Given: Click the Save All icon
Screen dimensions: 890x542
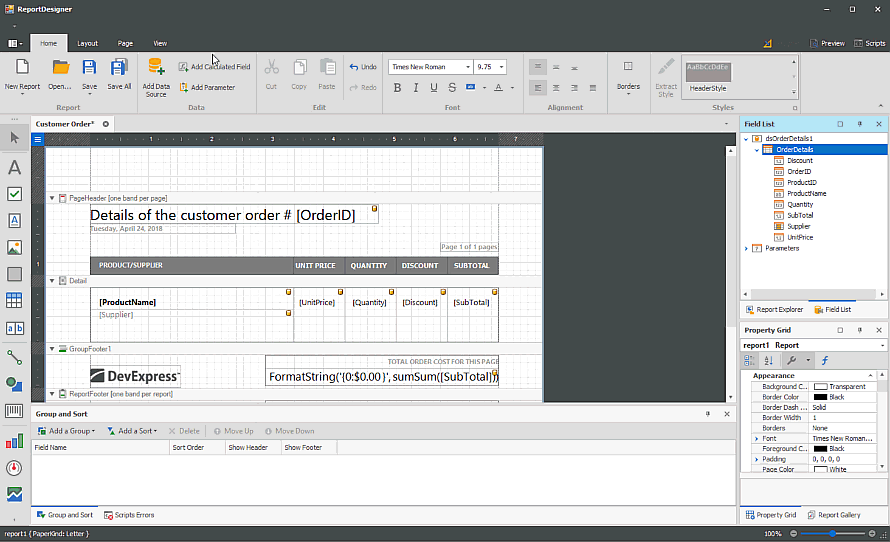Looking at the screenshot, I should [x=119, y=68].
